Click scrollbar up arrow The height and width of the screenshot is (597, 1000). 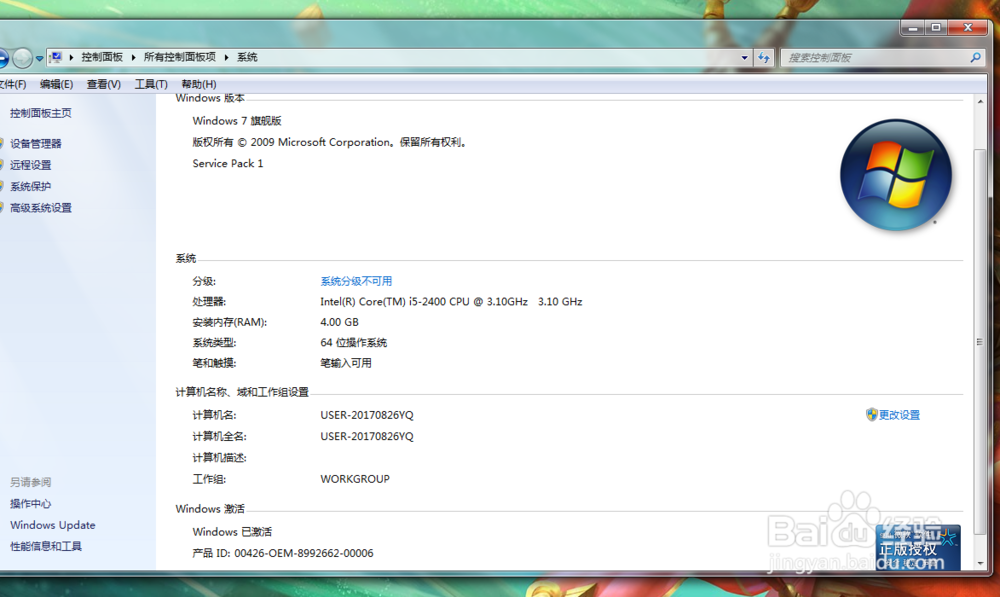980,101
